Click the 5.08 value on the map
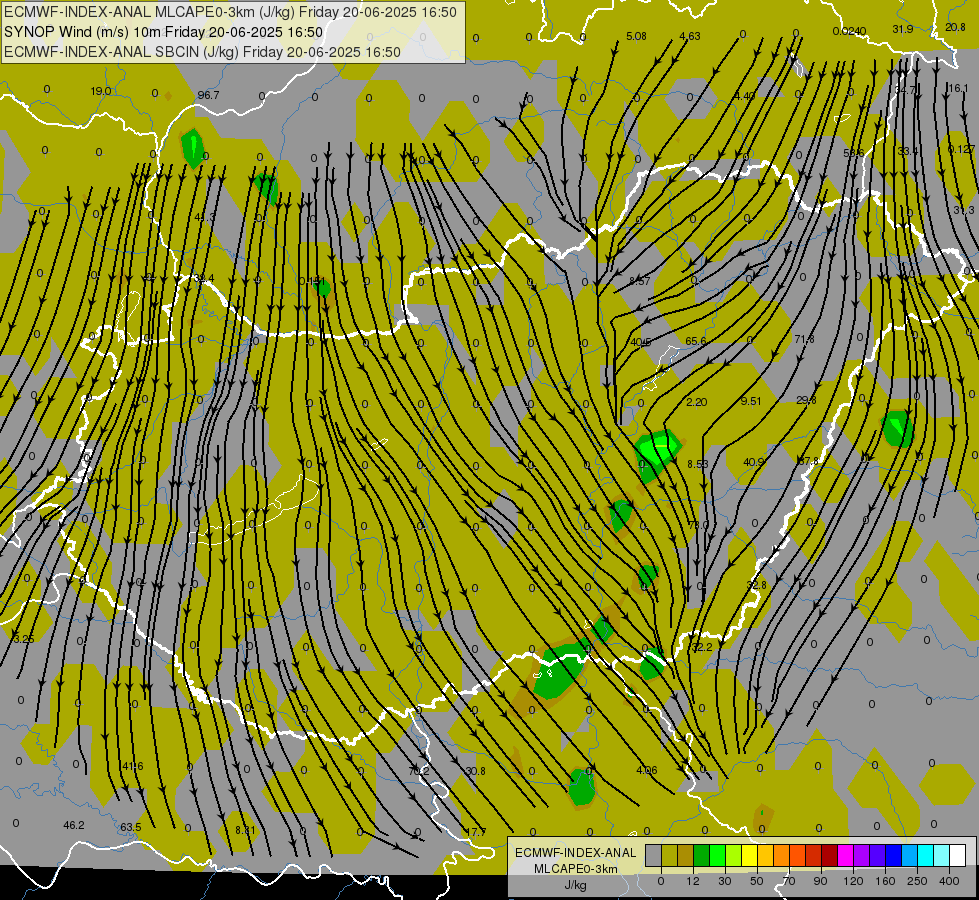Image resolution: width=979 pixels, height=900 pixels. coord(636,36)
